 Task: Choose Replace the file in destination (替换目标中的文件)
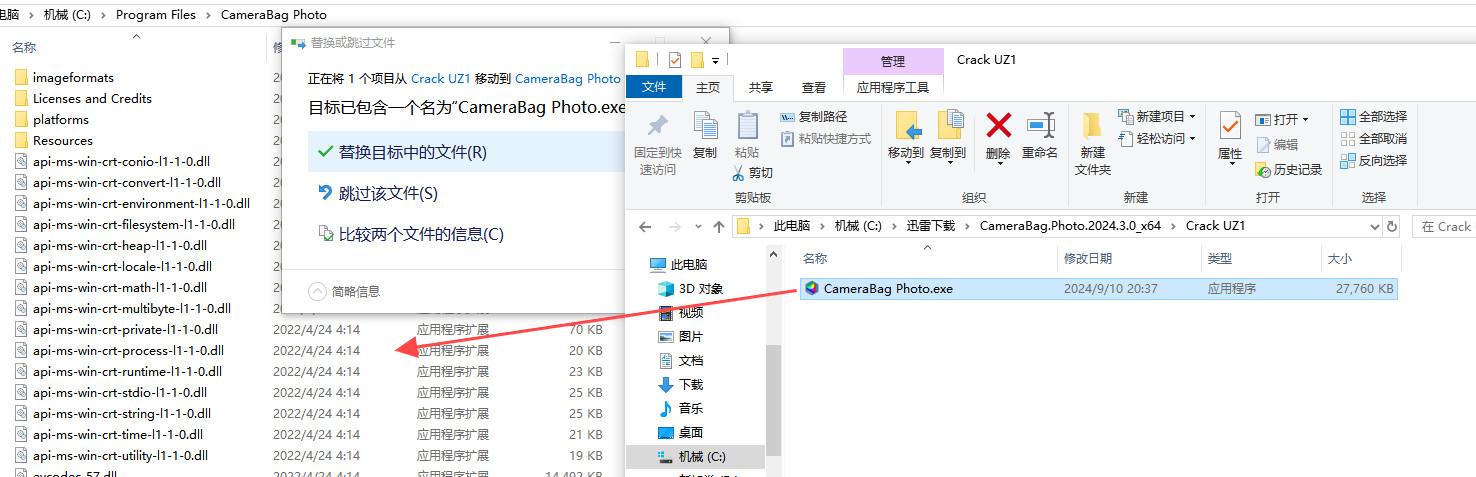tap(412, 152)
